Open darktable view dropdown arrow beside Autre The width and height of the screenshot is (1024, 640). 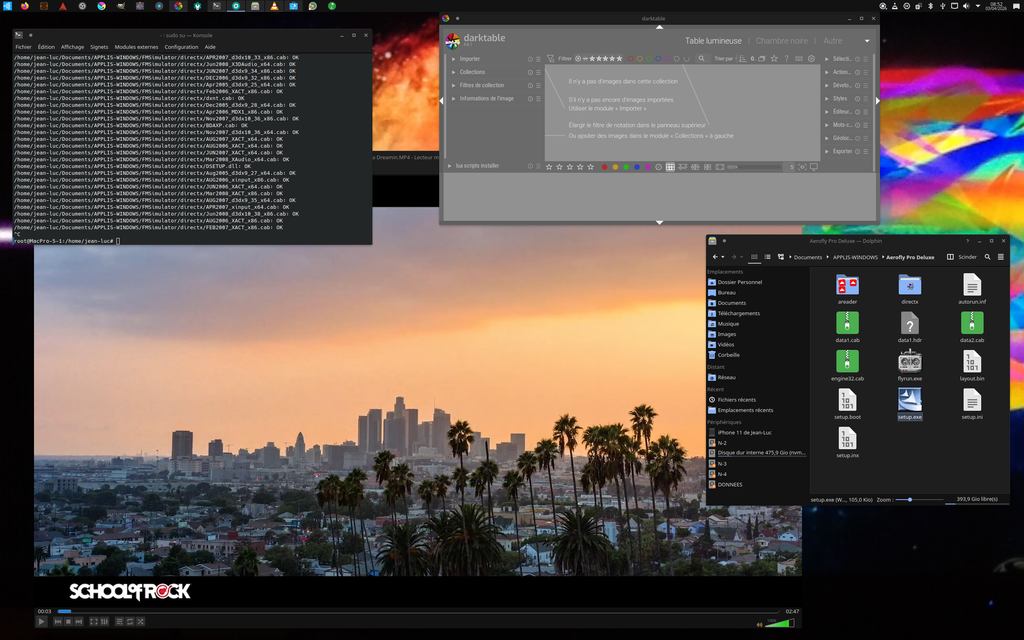click(x=867, y=41)
